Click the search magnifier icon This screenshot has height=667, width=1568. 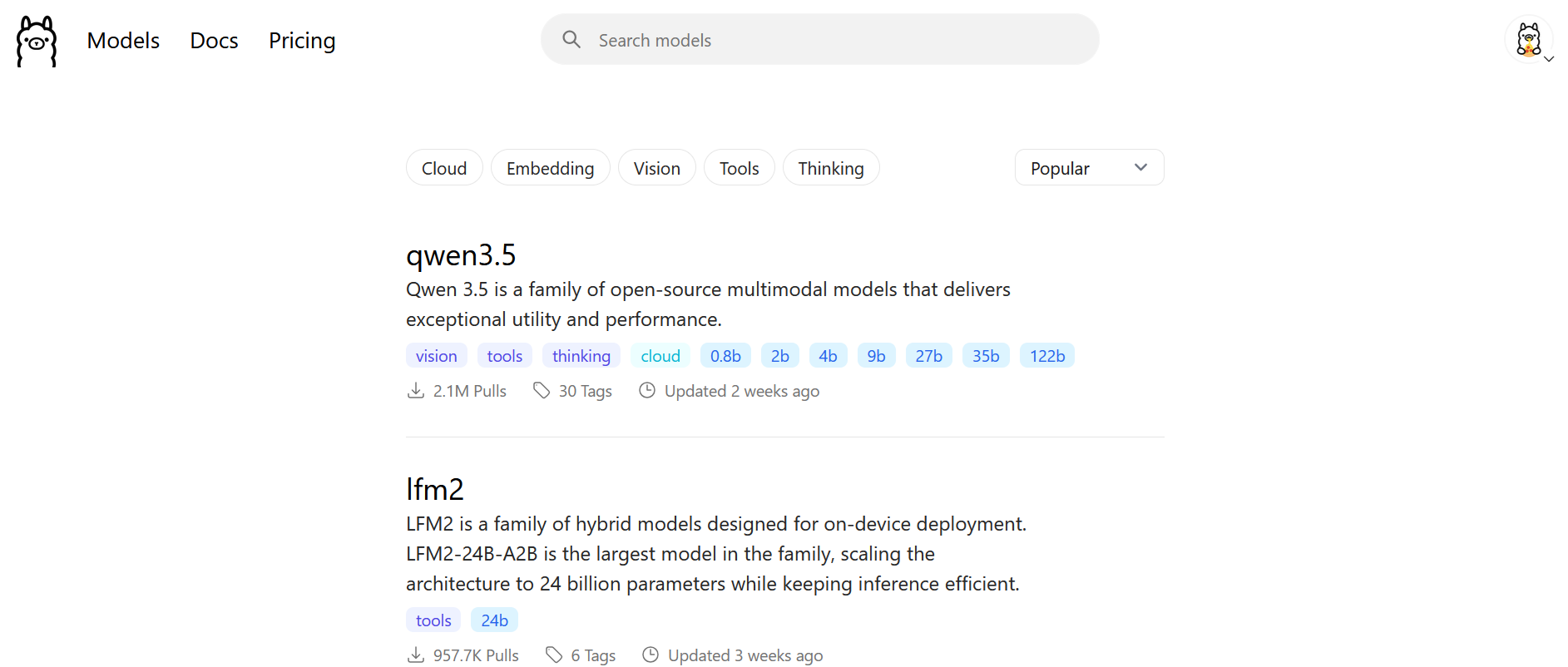pyautogui.click(x=571, y=39)
